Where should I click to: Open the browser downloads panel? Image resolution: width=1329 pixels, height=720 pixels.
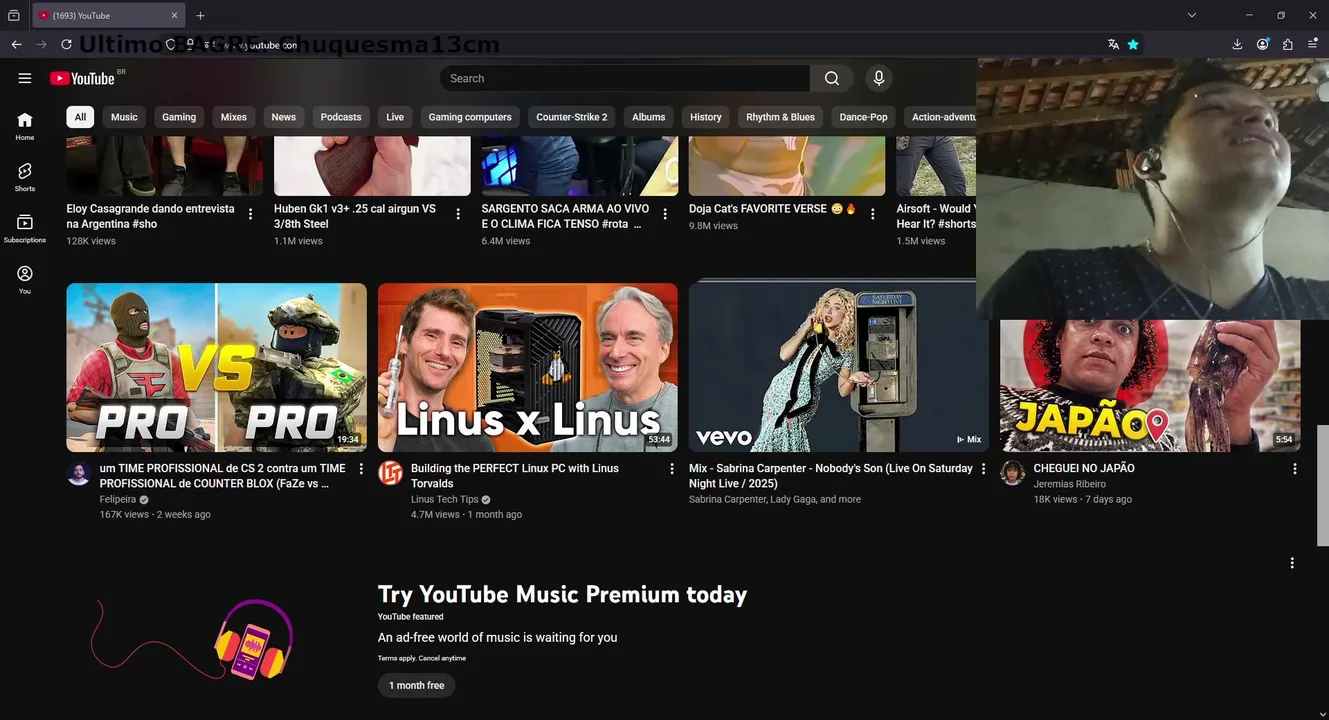1237,44
